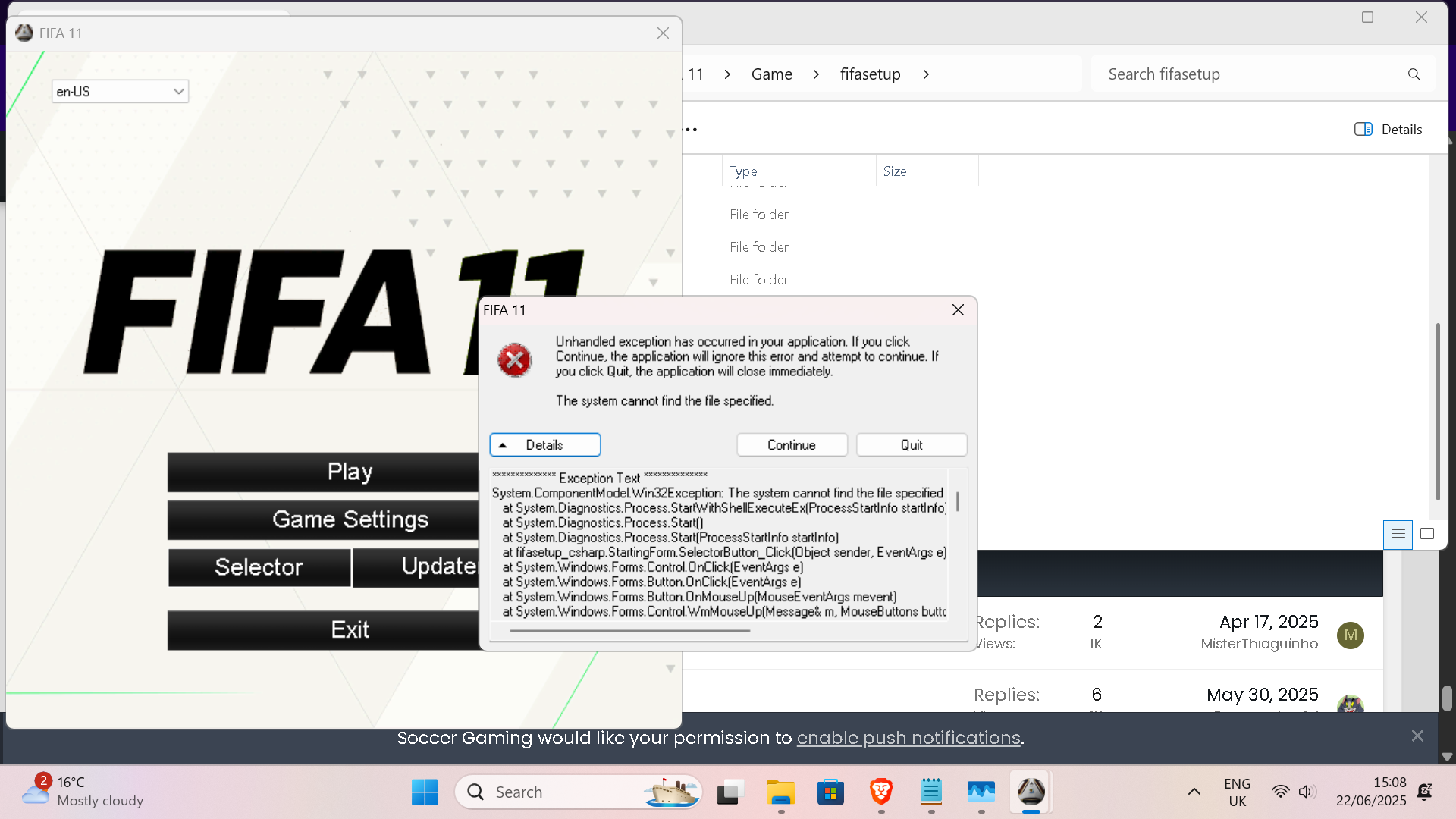Click the Search fifasetup input field

click(1251, 74)
